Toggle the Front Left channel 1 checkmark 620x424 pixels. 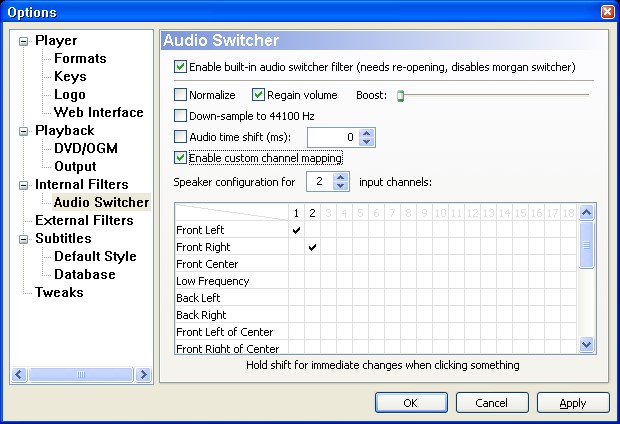296,230
